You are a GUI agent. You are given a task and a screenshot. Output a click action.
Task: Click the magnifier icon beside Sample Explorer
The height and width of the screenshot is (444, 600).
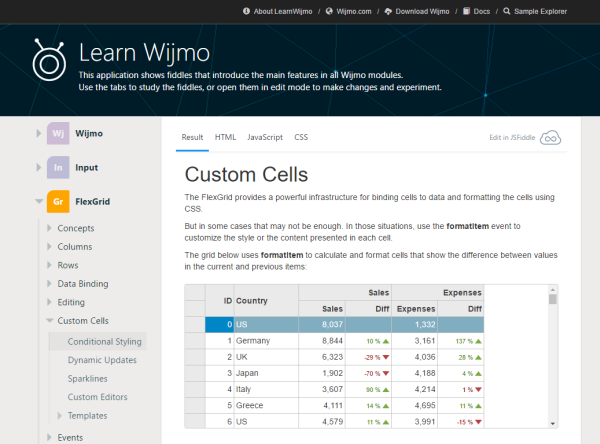[x=507, y=11]
